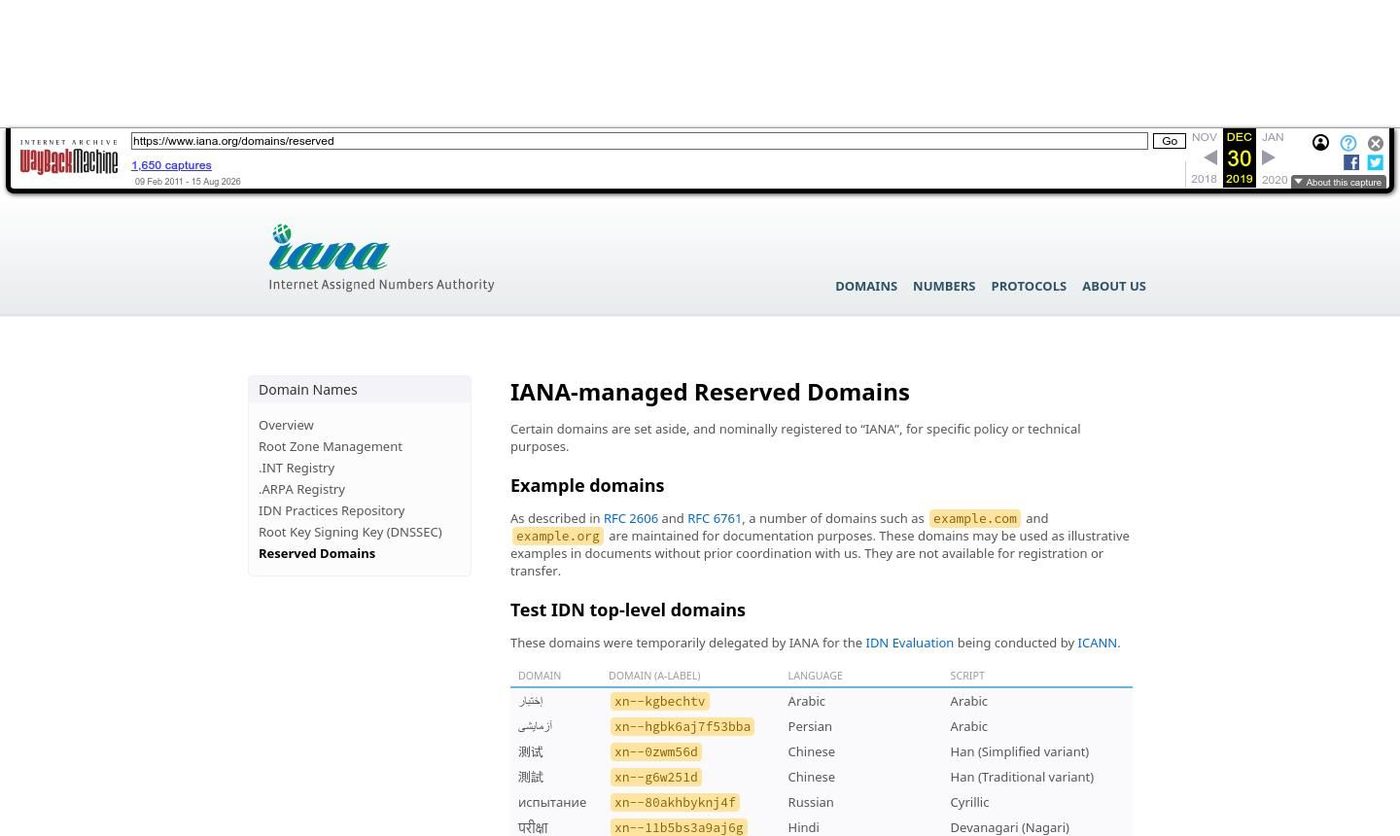Click the example.com code label
Viewport: 1400px width, 836px height.
click(975, 518)
